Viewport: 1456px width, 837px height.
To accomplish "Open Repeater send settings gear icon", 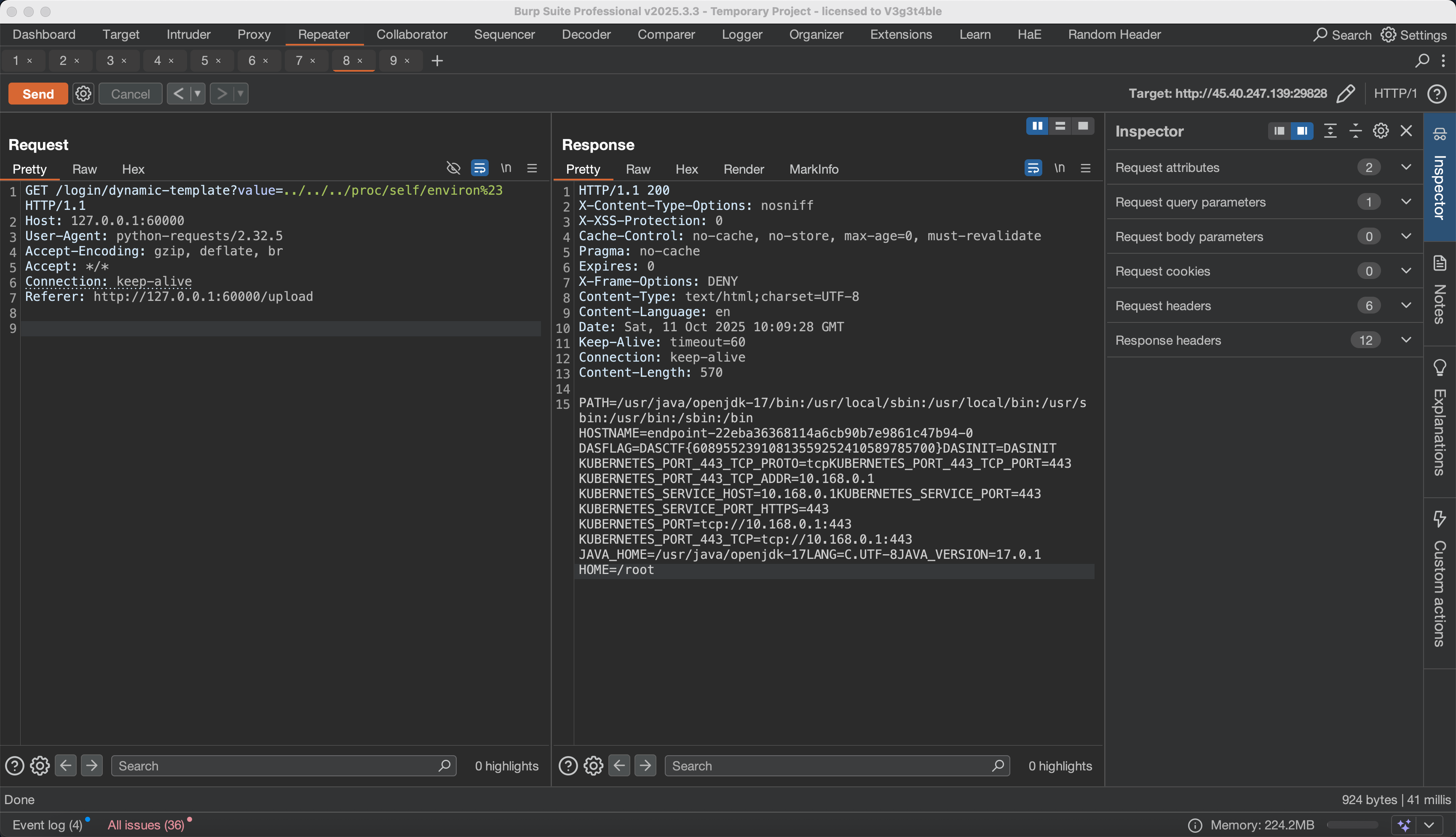I will (83, 94).
